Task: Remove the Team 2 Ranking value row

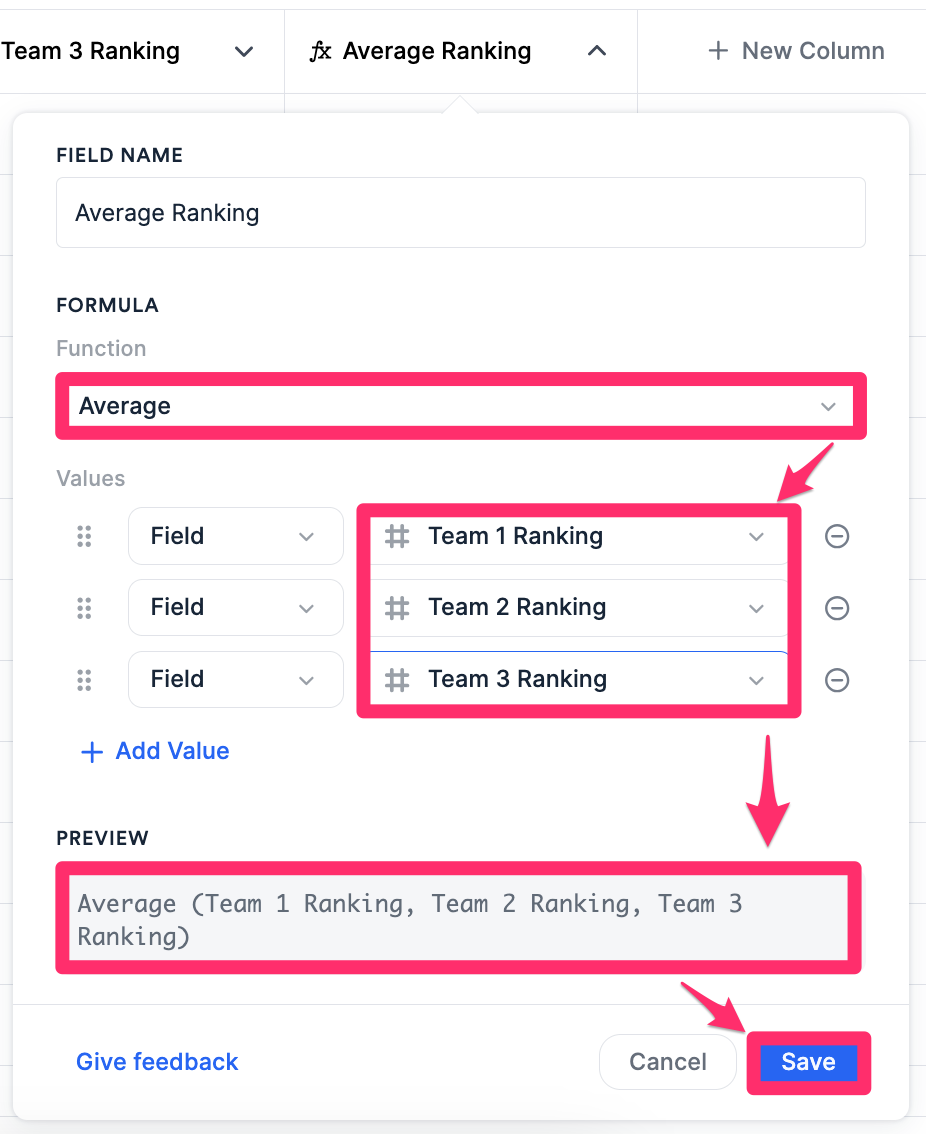Action: [837, 608]
